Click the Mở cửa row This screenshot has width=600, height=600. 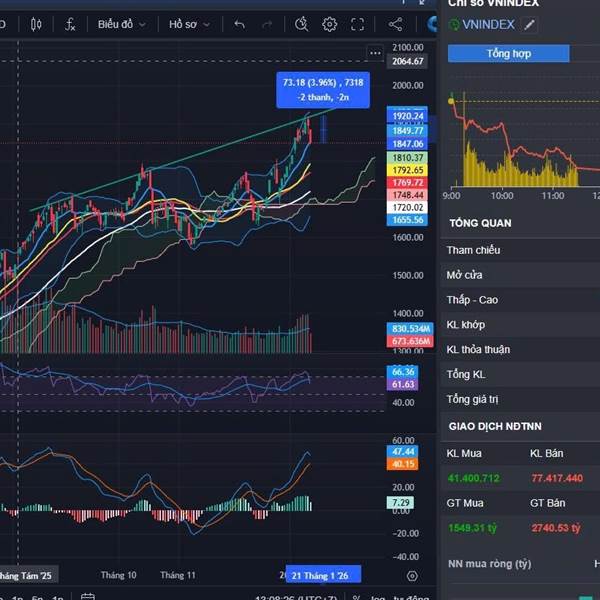tap(520, 275)
